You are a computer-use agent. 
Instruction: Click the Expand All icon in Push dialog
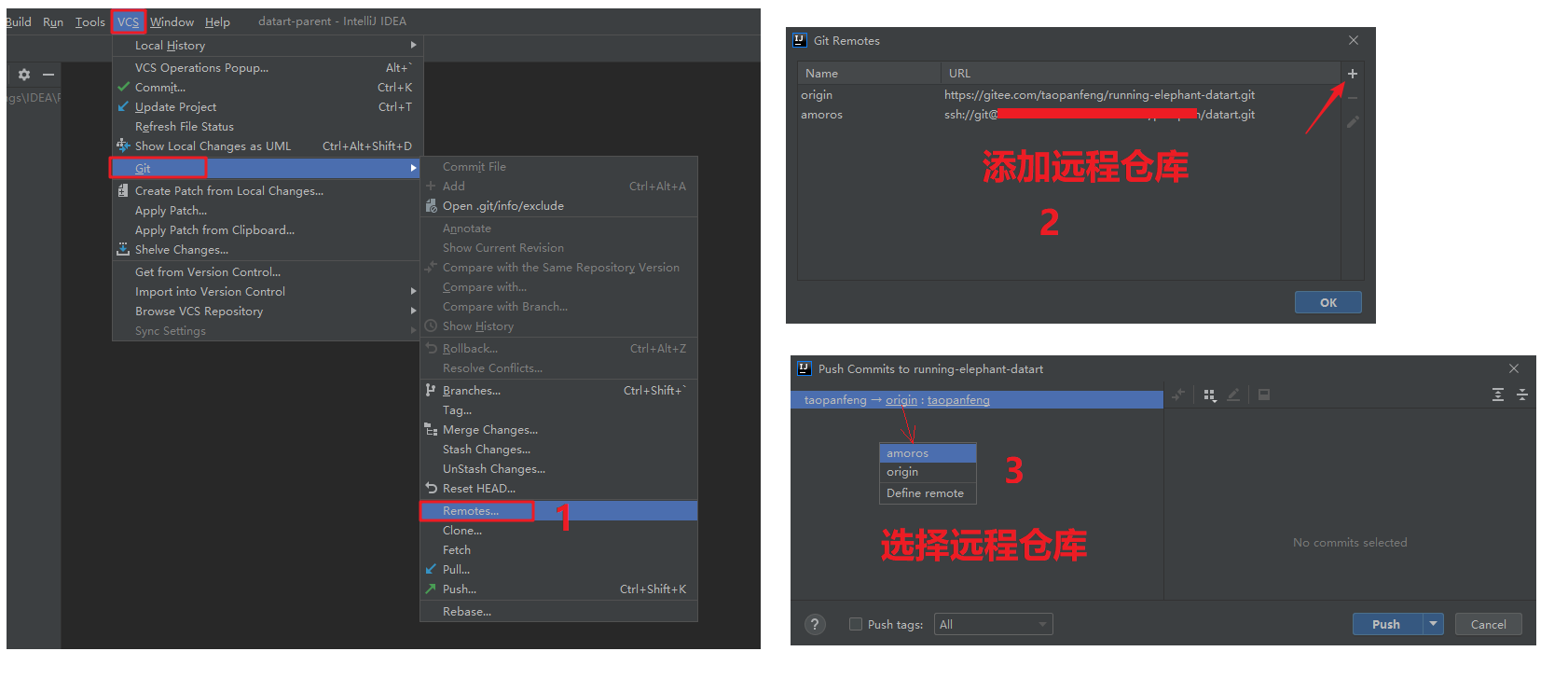click(x=1498, y=395)
